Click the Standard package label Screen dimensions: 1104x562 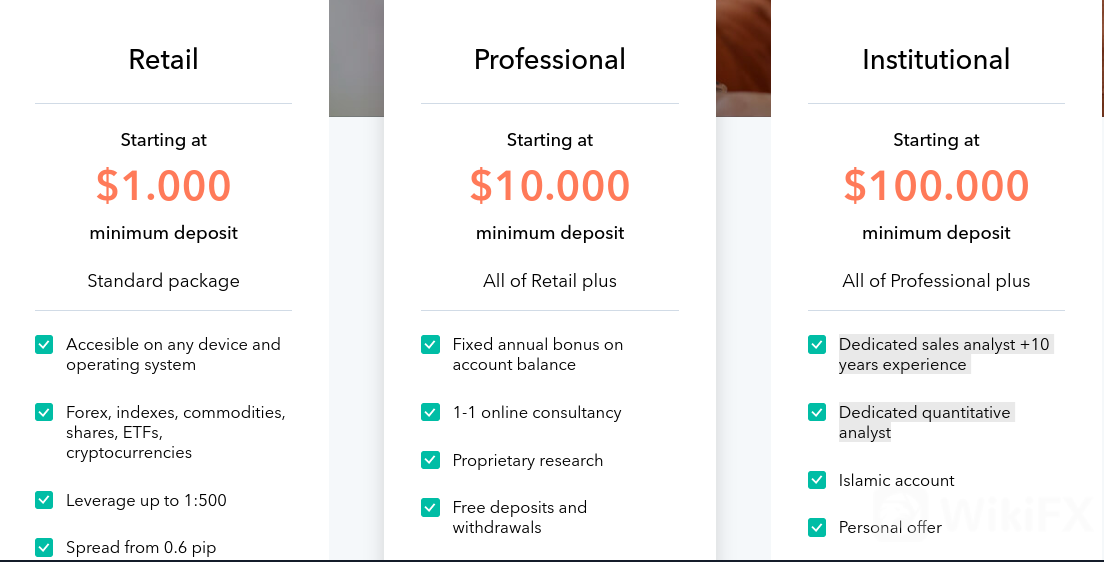(163, 281)
